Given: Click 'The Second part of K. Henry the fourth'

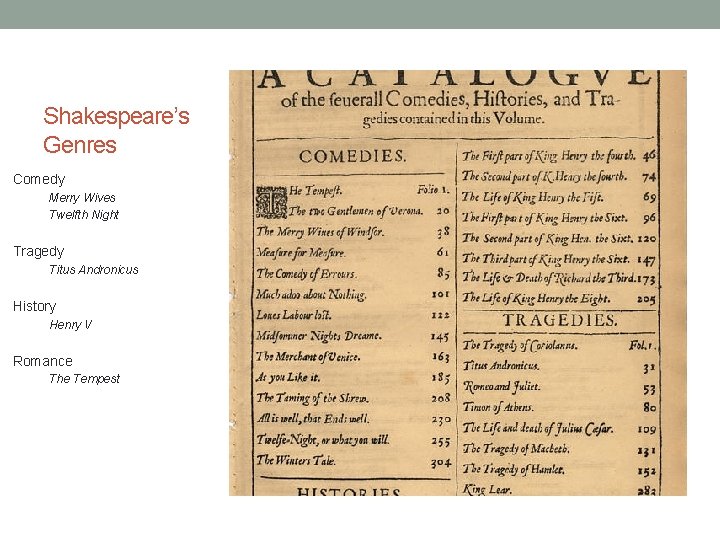Looking at the screenshot, I should coord(544,176).
